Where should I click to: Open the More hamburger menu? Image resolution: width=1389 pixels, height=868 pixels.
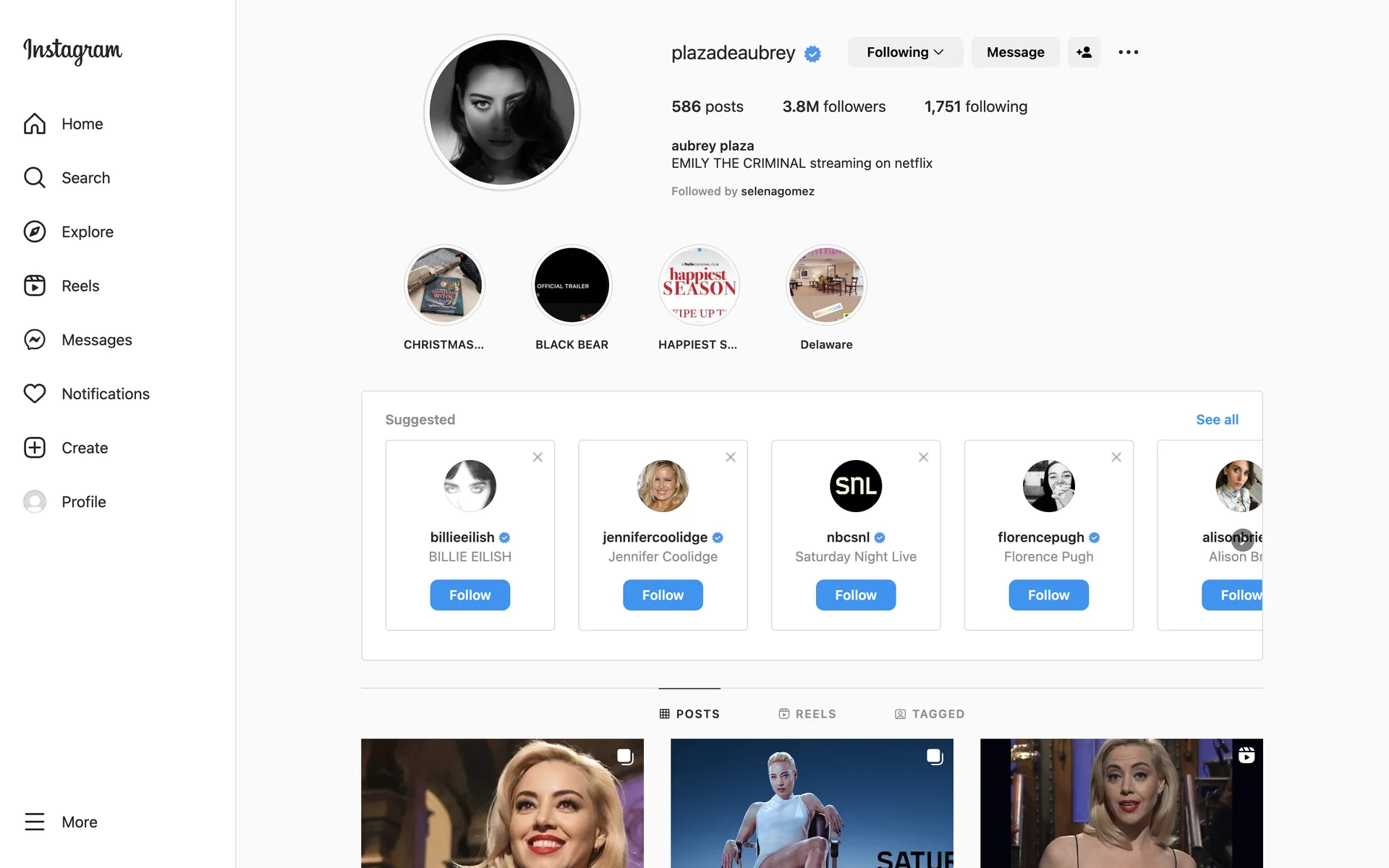[x=35, y=822]
